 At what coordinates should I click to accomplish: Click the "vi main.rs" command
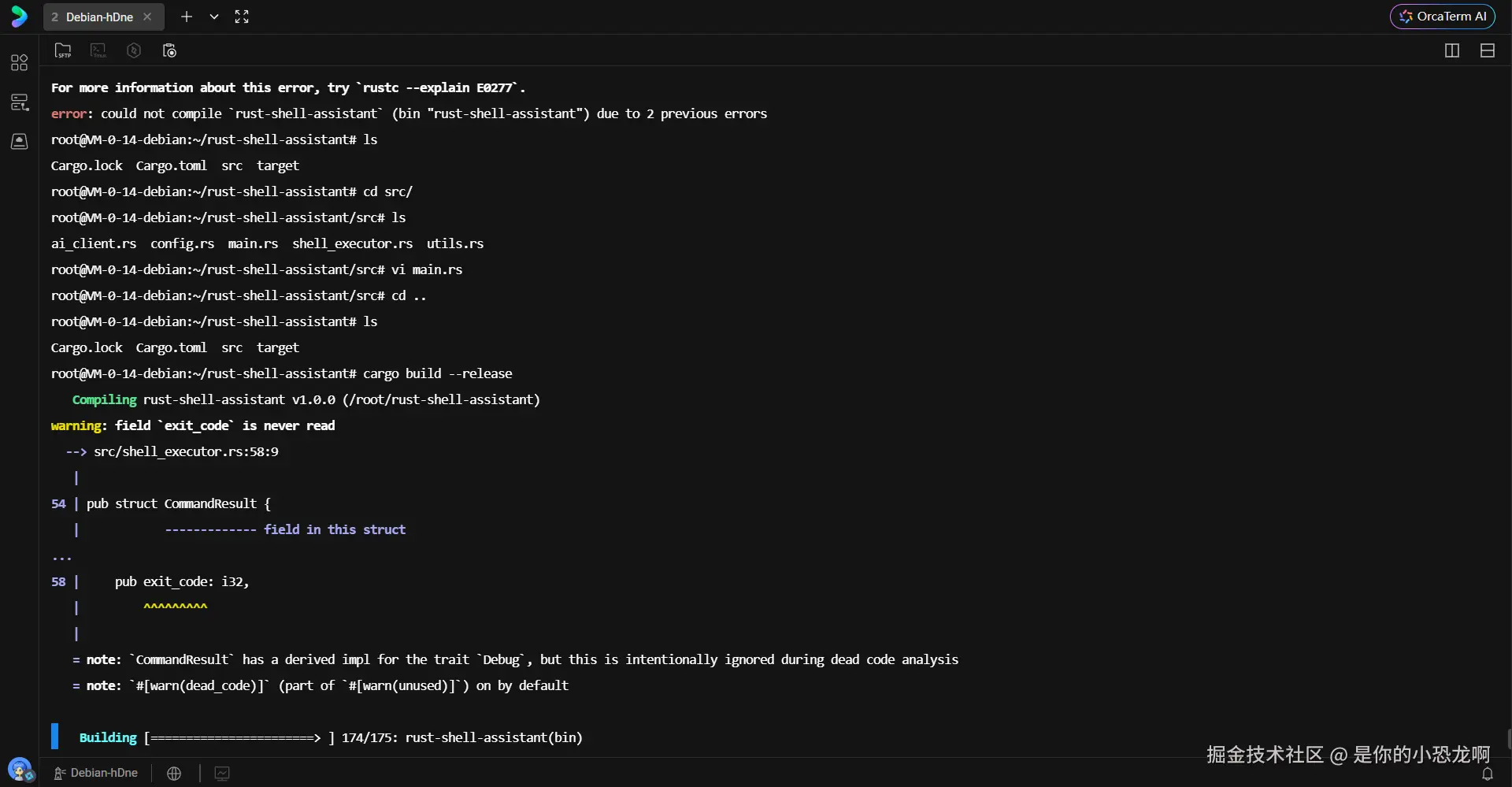[427, 269]
